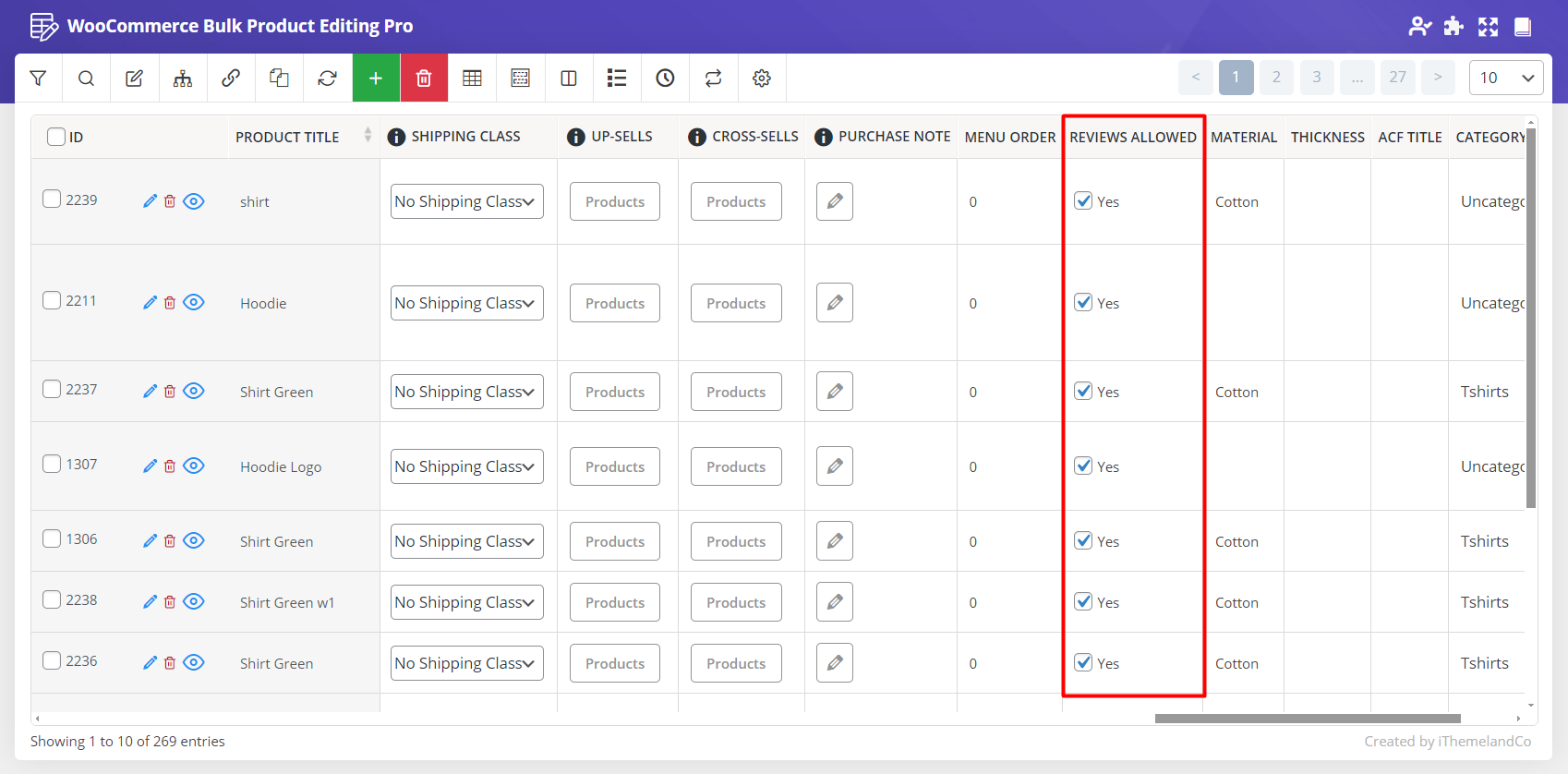This screenshot has height=774, width=1568.
Task: View the Hoodie product via eye icon
Action: pos(194,303)
